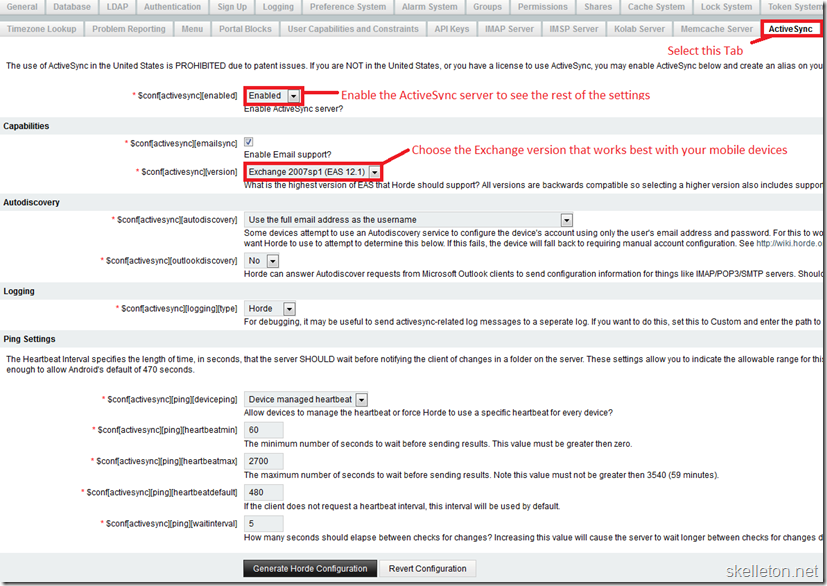827x586 pixels.
Task: Switch to the Portal Blocks tab
Action: [x=245, y=29]
